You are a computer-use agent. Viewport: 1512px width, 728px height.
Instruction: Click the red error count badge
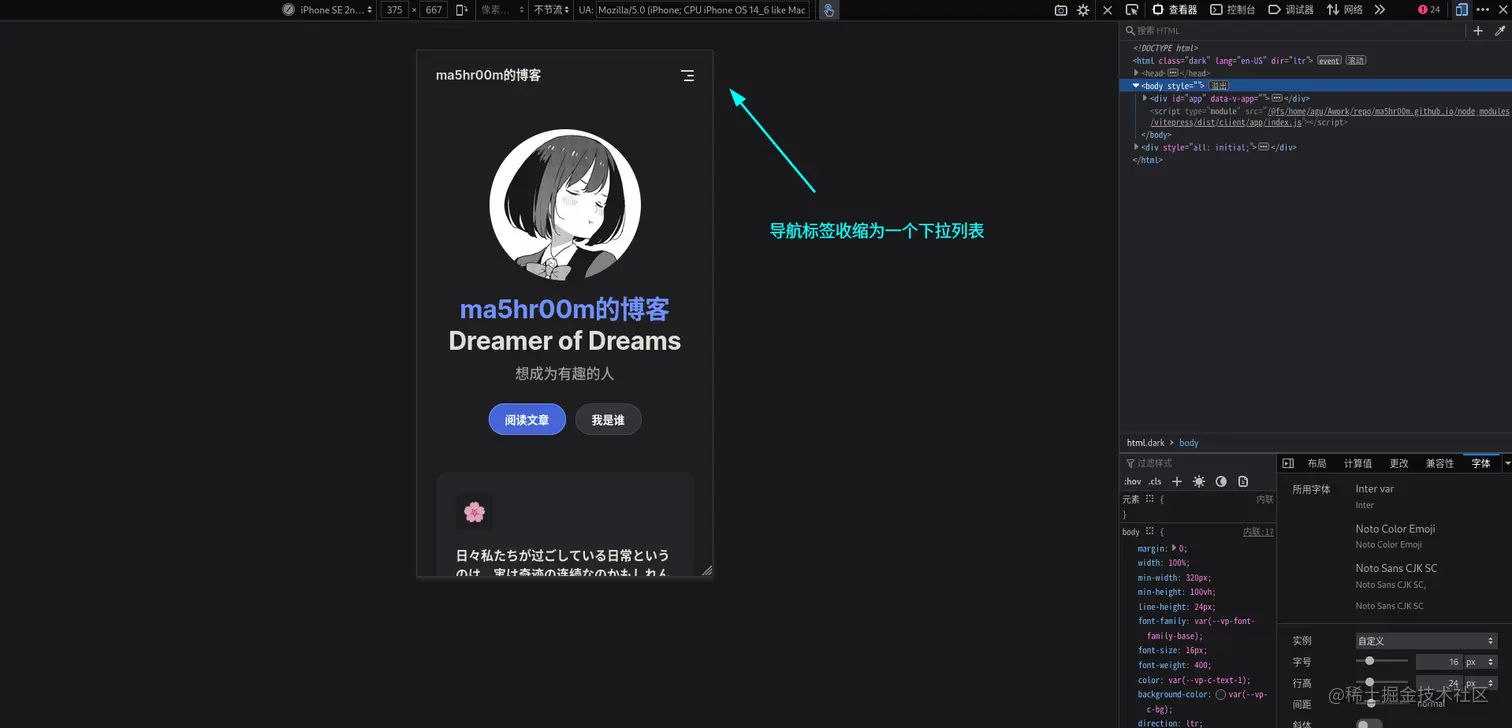coord(1429,9)
